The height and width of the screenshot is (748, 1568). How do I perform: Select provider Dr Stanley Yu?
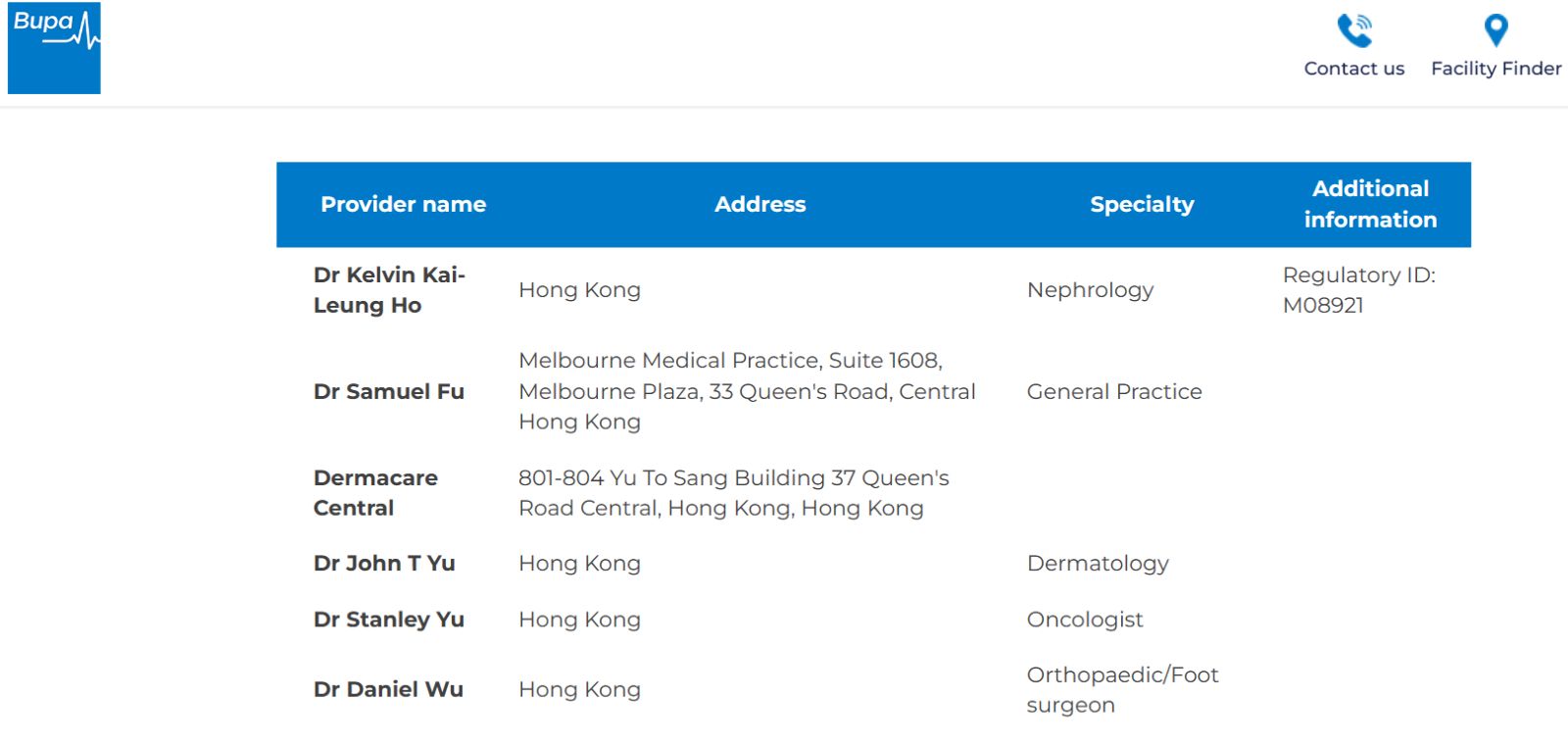click(x=389, y=620)
